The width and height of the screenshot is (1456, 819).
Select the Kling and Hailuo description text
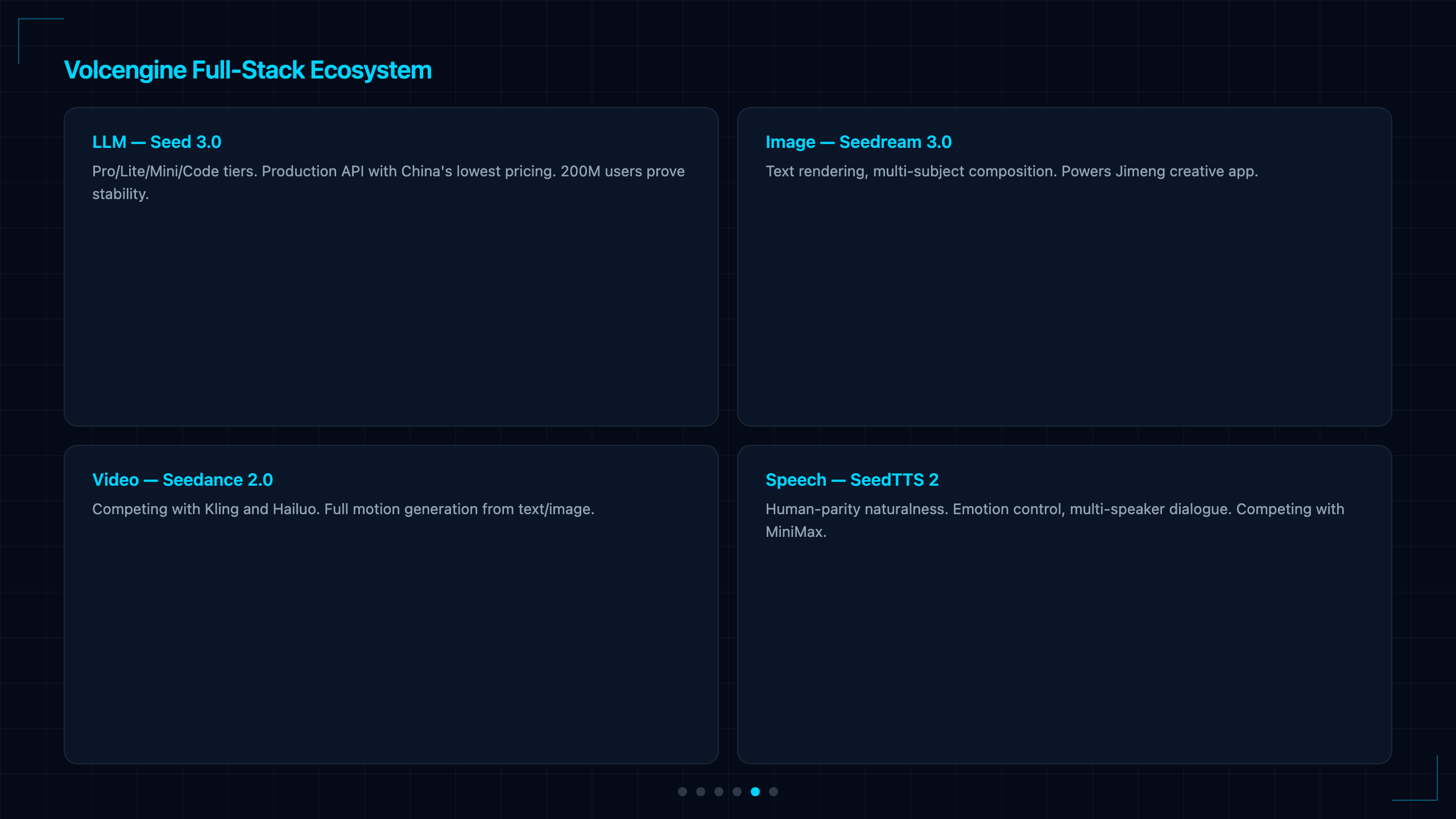coord(343,509)
